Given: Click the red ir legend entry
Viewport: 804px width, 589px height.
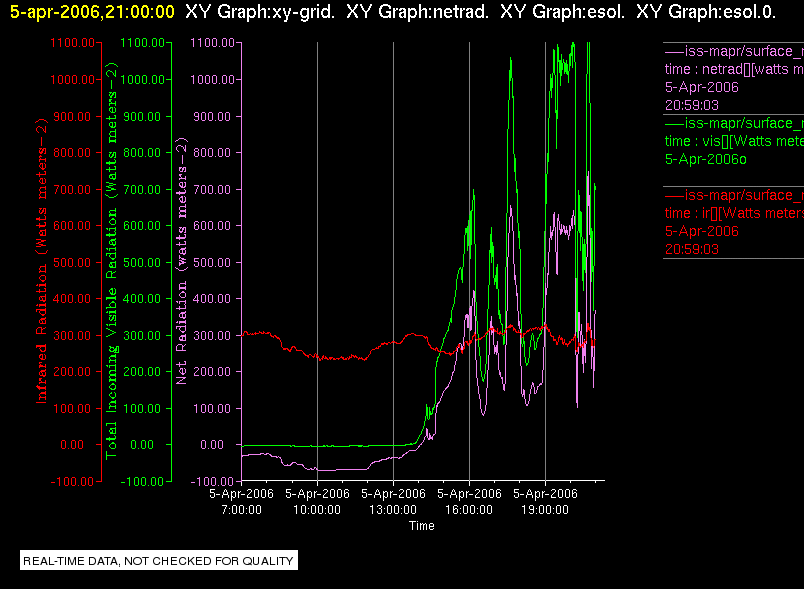Looking at the screenshot, I should [733, 222].
